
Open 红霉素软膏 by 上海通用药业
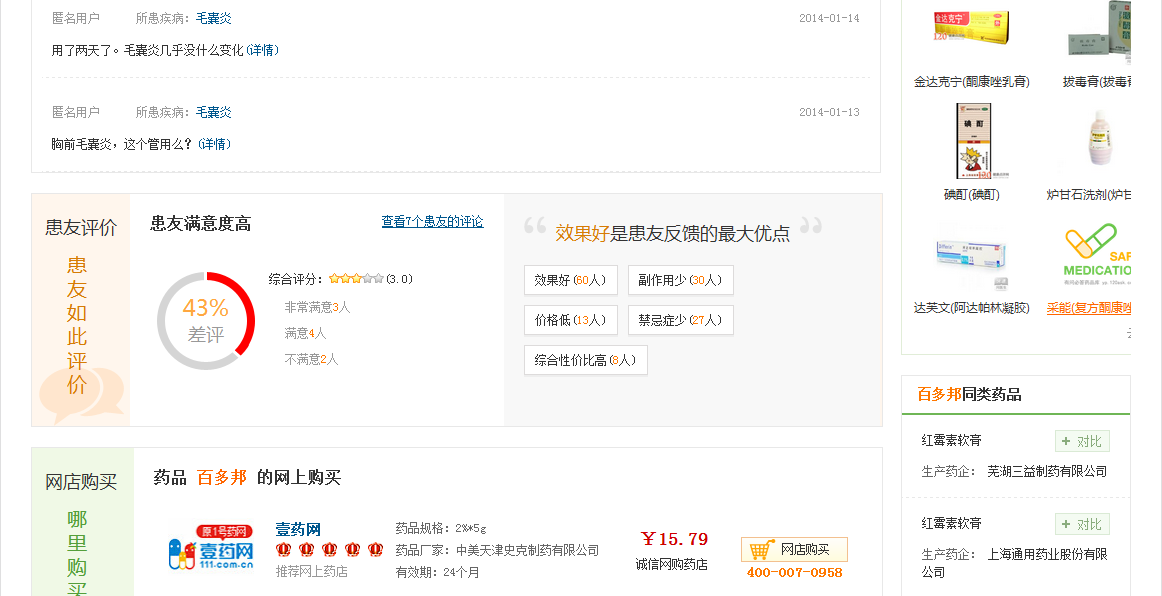tap(952, 523)
